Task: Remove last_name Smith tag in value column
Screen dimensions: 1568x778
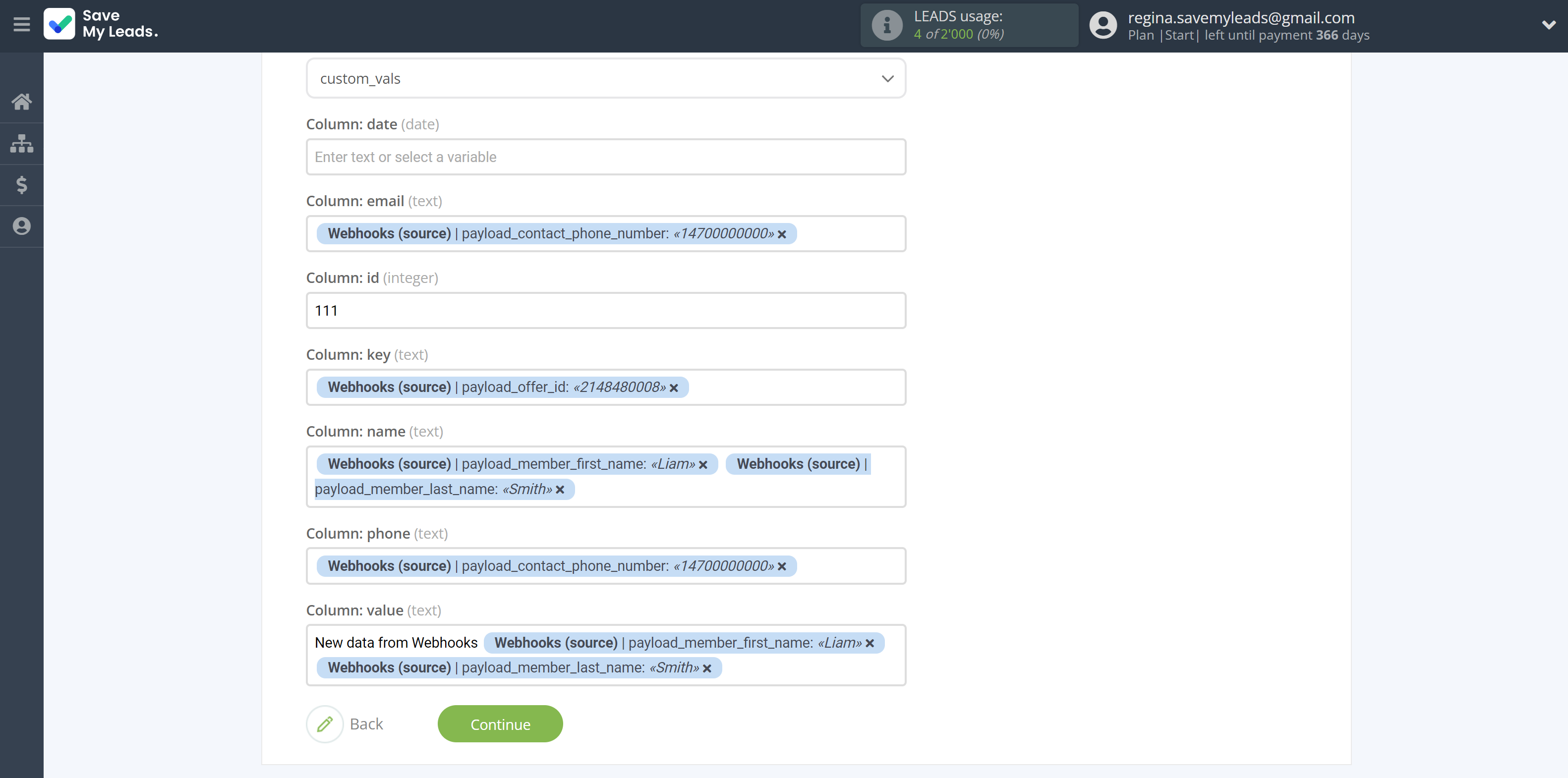Action: point(707,668)
